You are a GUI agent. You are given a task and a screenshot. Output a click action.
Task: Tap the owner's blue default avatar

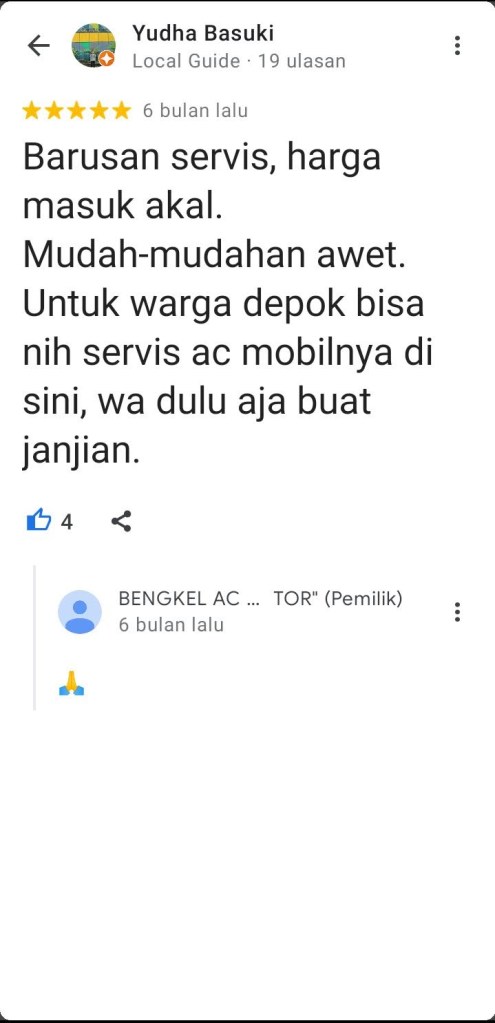click(80, 612)
